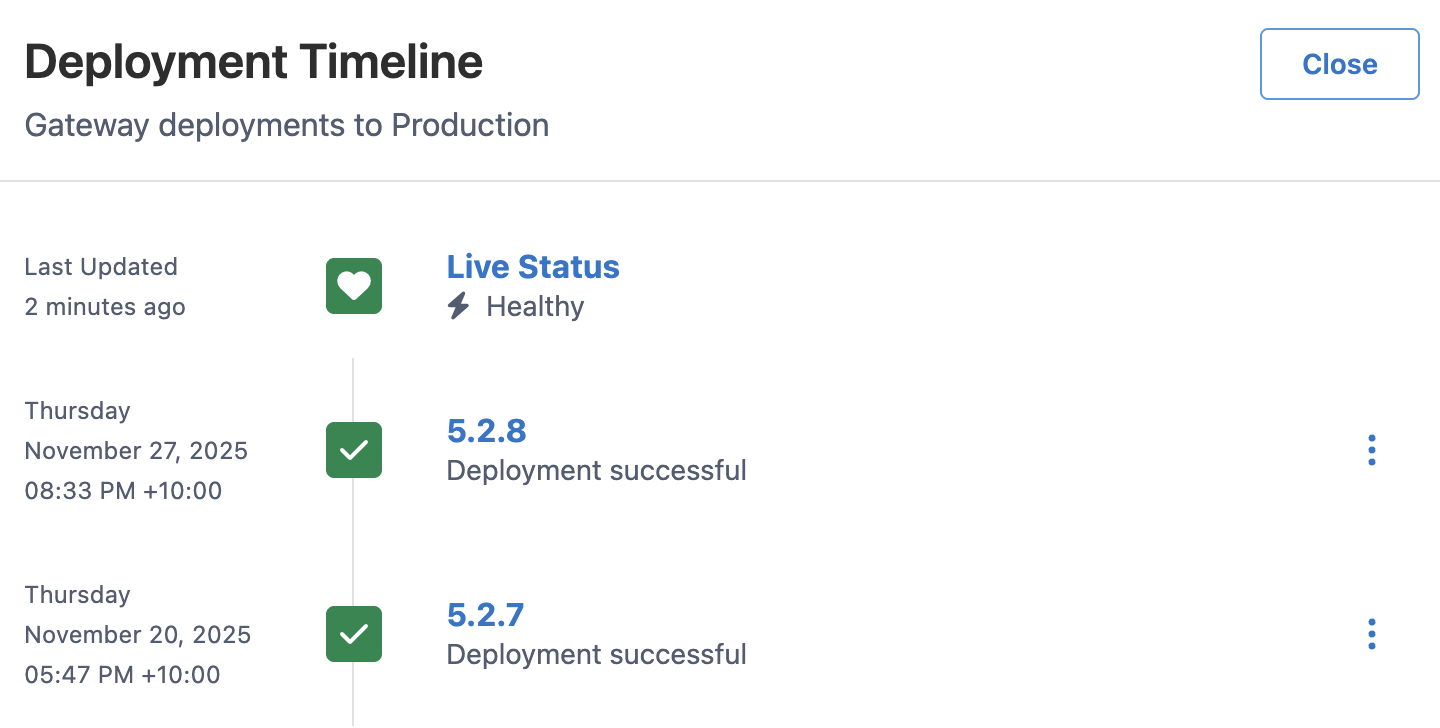Click the Healthy status label text
The width and height of the screenshot is (1440, 728).
[x=534, y=307]
